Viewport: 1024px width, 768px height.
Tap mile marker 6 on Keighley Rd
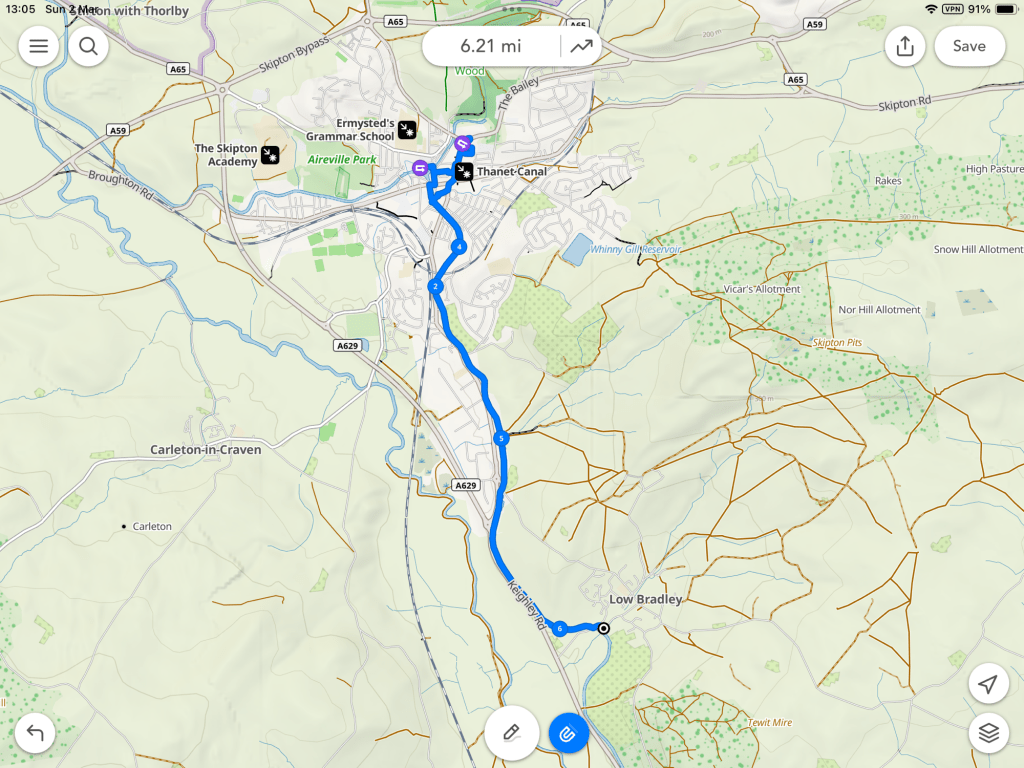[x=560, y=629]
